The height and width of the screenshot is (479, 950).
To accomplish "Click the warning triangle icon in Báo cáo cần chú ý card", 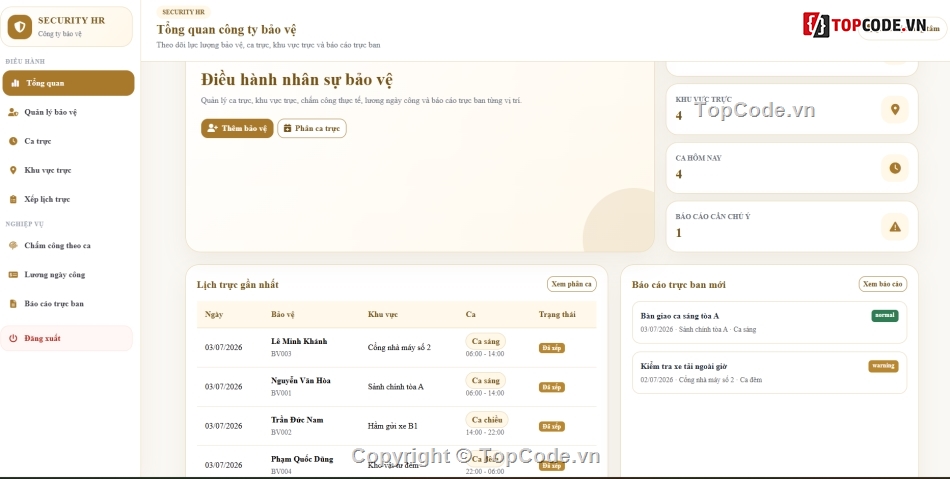I will (x=895, y=227).
